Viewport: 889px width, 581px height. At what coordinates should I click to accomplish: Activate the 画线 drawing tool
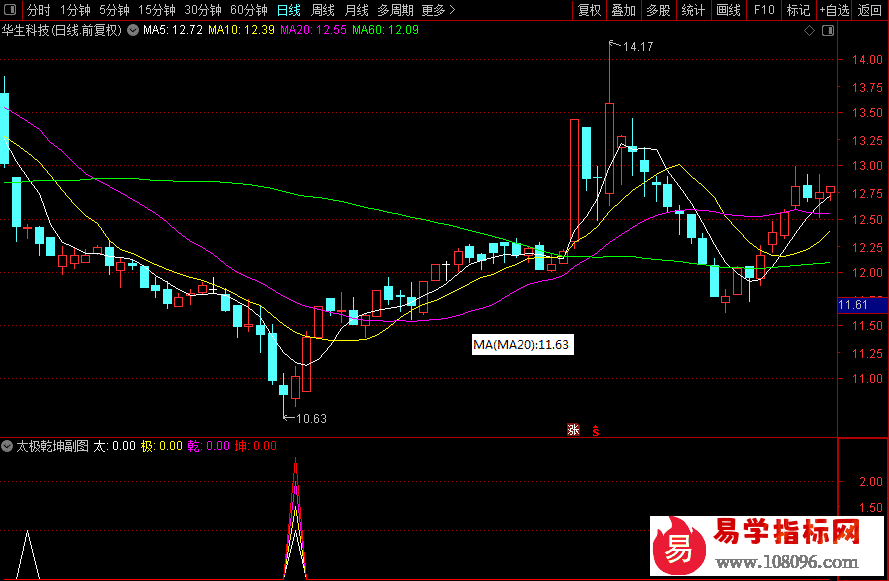(x=729, y=10)
